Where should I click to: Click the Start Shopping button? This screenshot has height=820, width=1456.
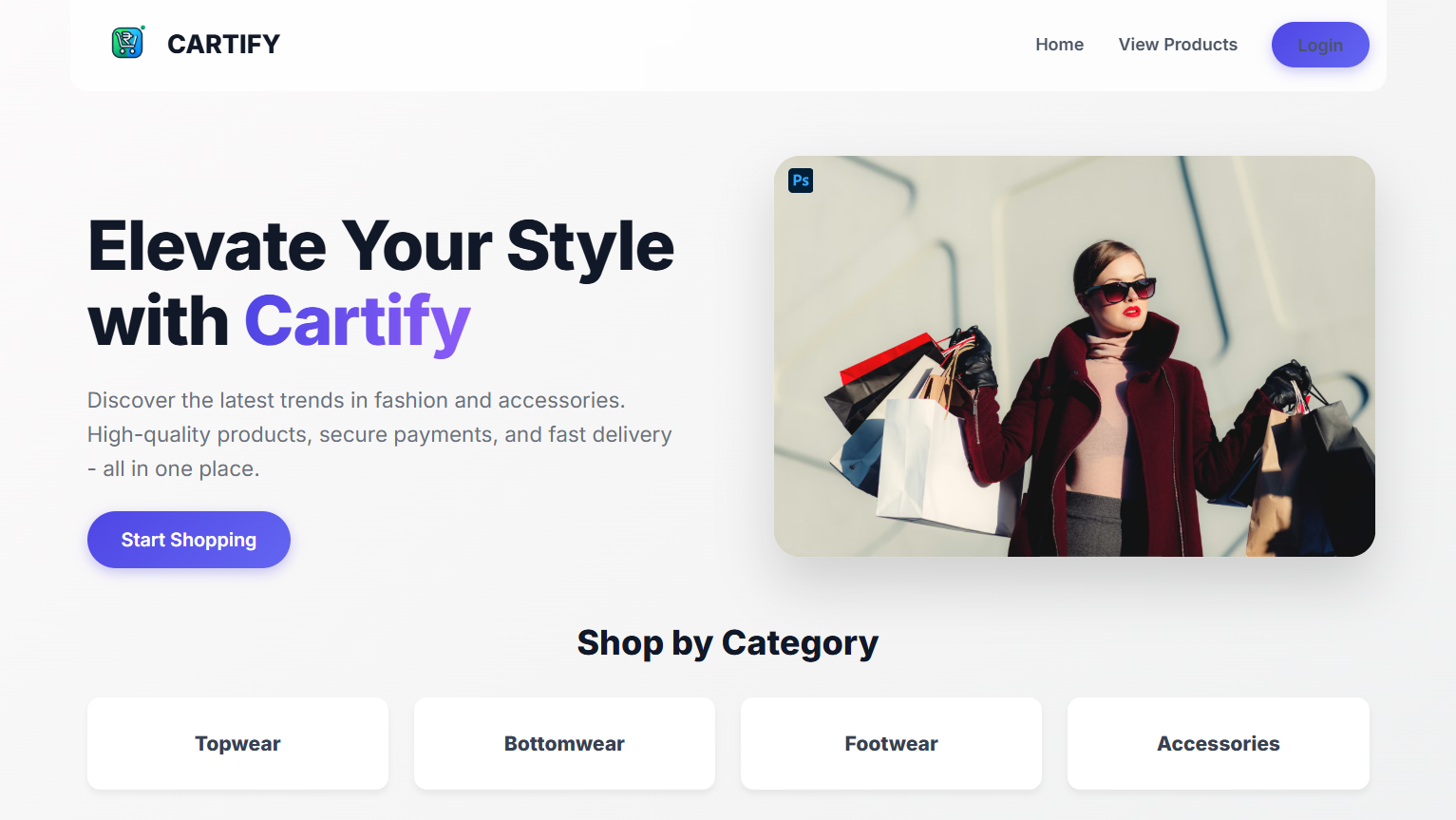click(189, 540)
